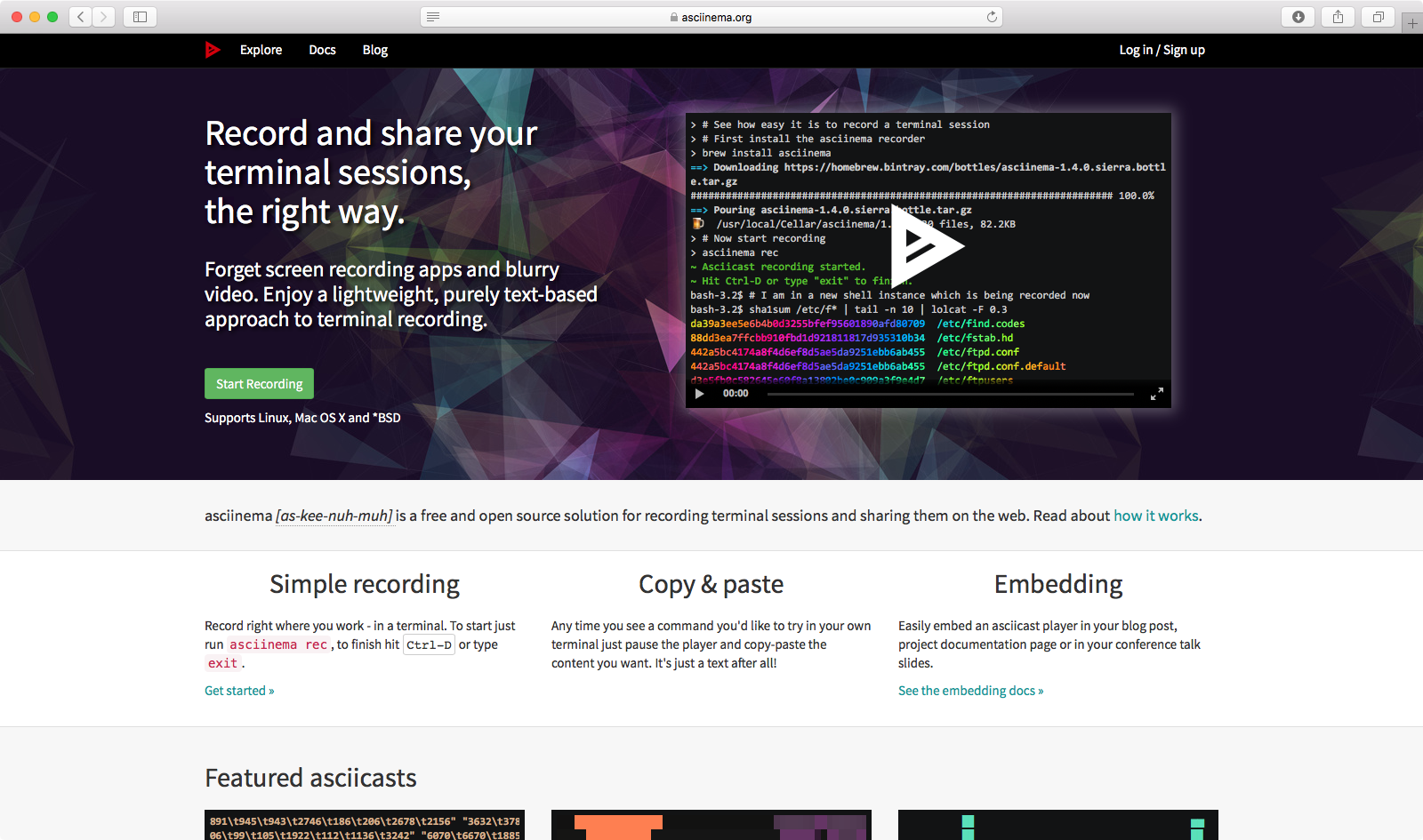Open the second featured asciicast with orange block
Image resolution: width=1423 pixels, height=840 pixels.
[x=711, y=825]
